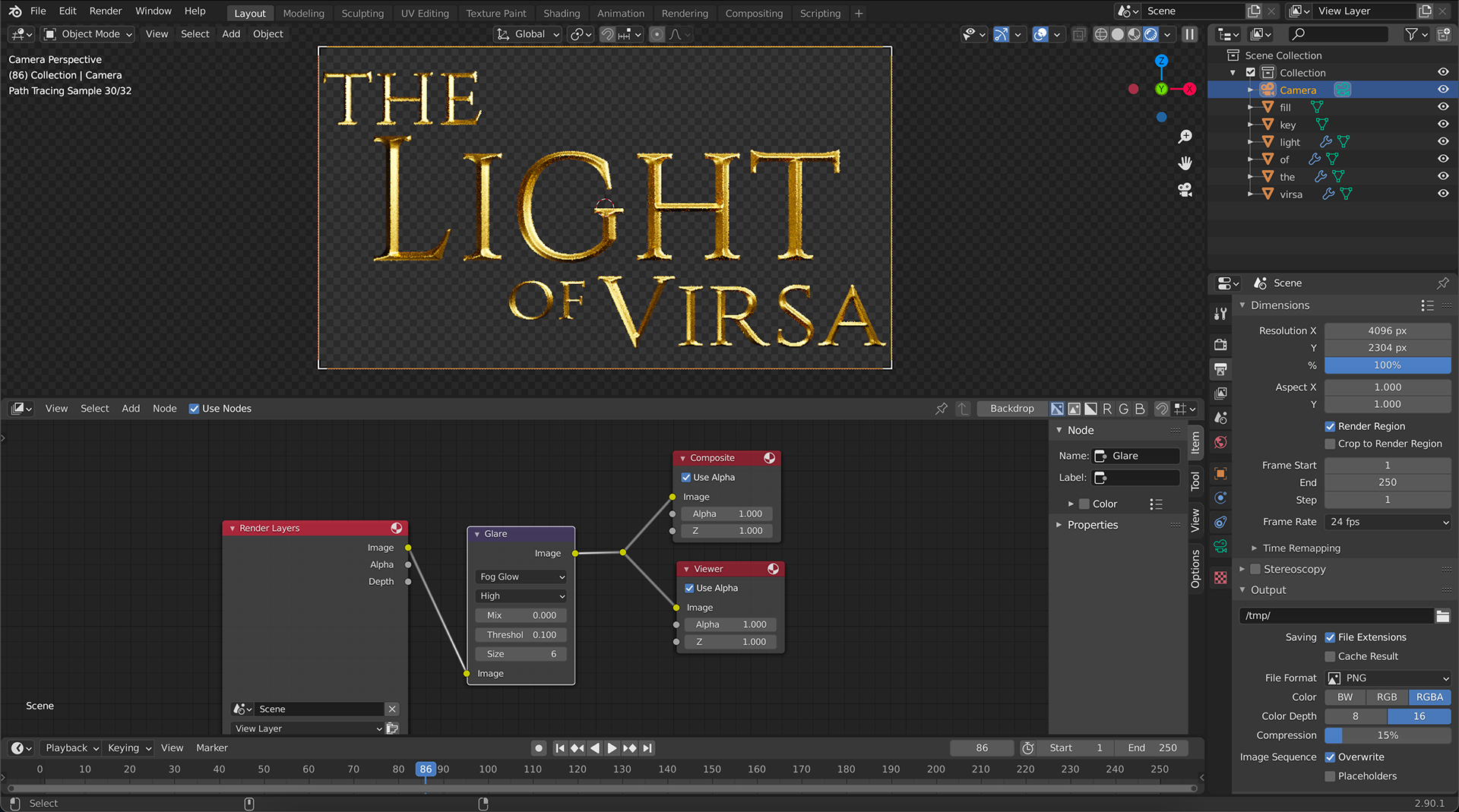1459x812 pixels.
Task: Pause the viewport path tracing render
Action: click(x=1189, y=34)
